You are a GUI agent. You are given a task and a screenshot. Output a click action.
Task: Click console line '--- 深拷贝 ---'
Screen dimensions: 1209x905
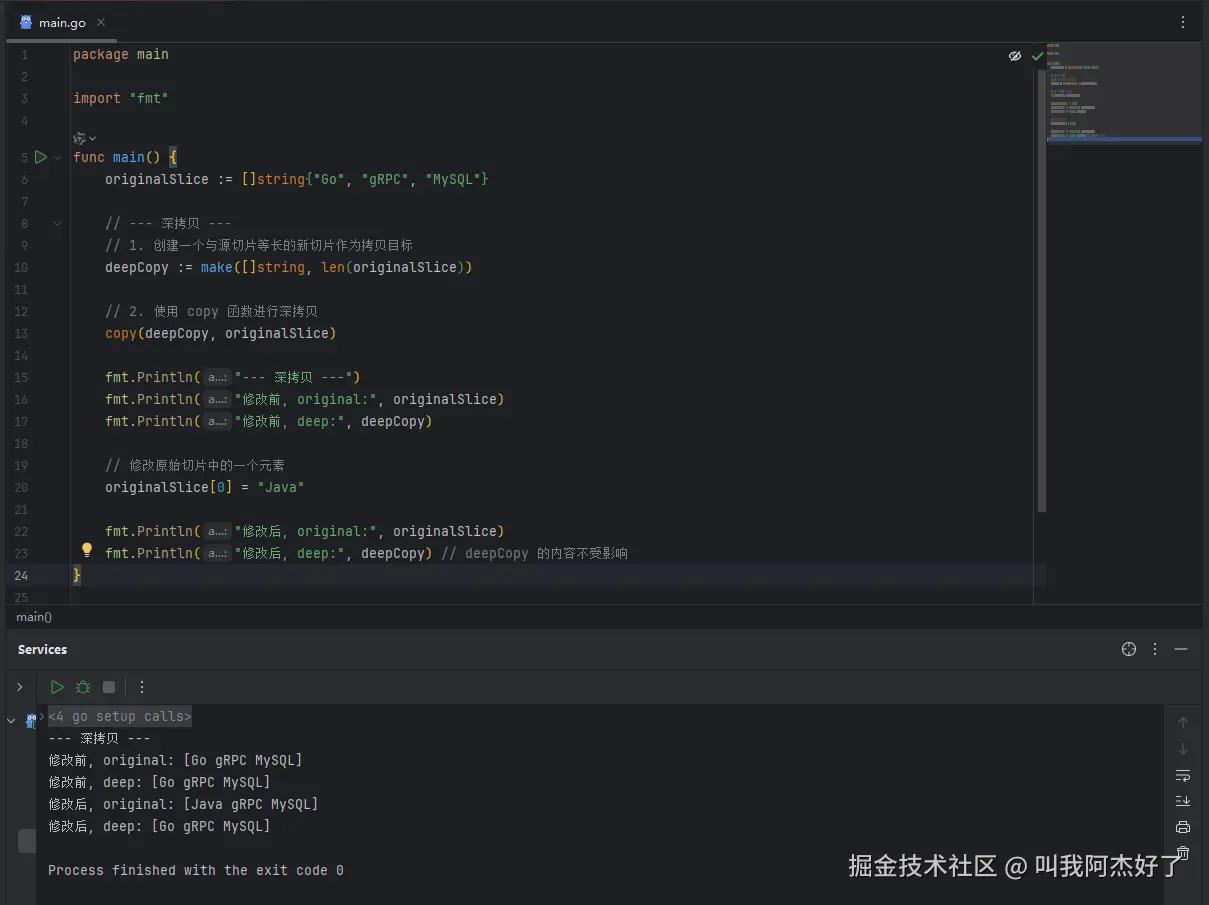coord(99,738)
